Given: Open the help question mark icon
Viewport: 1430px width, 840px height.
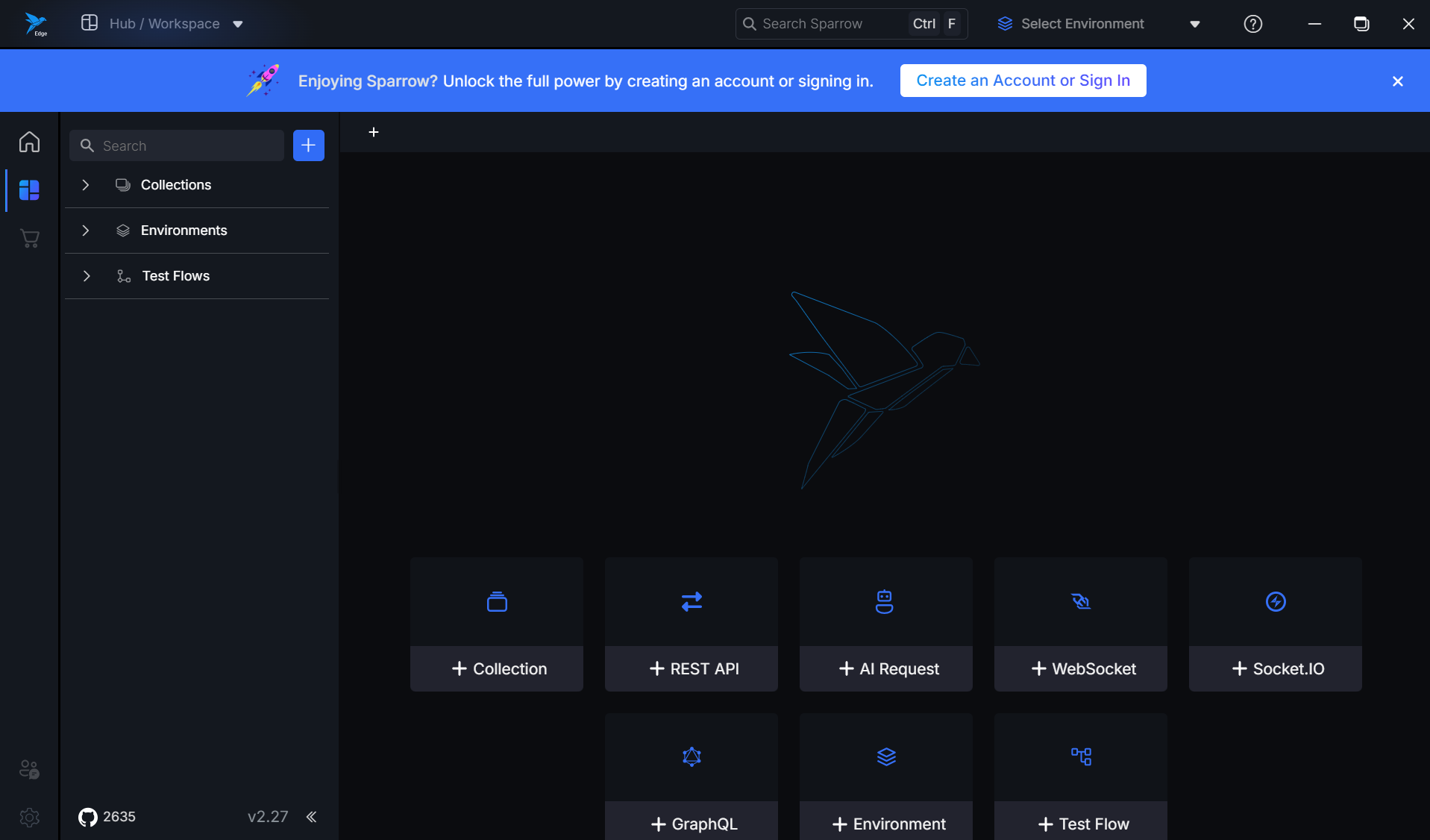Looking at the screenshot, I should 1253,24.
